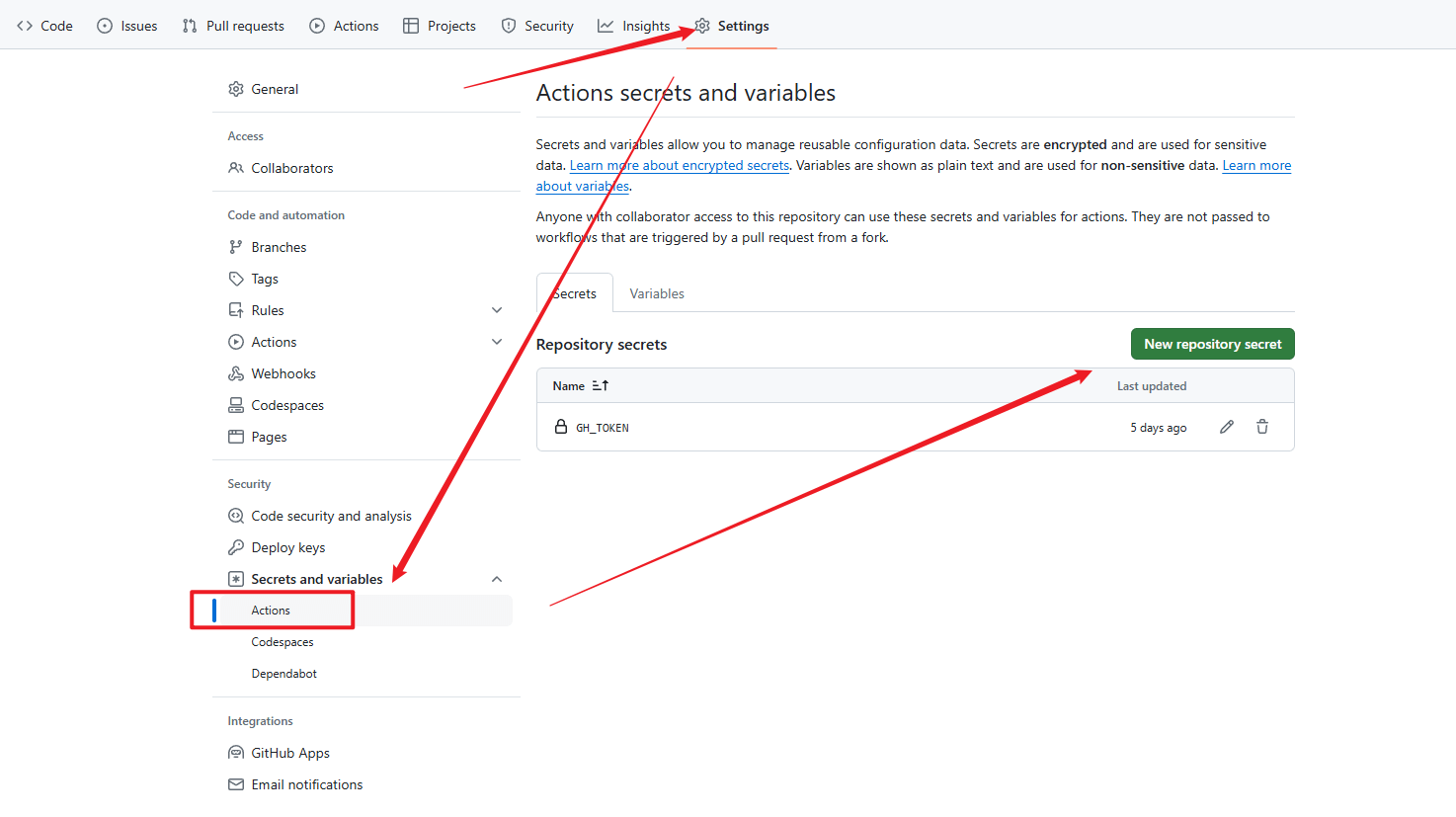Click the GitHub Apps icon under Integrations
Viewport: 1456px width, 817px height.
click(x=236, y=753)
